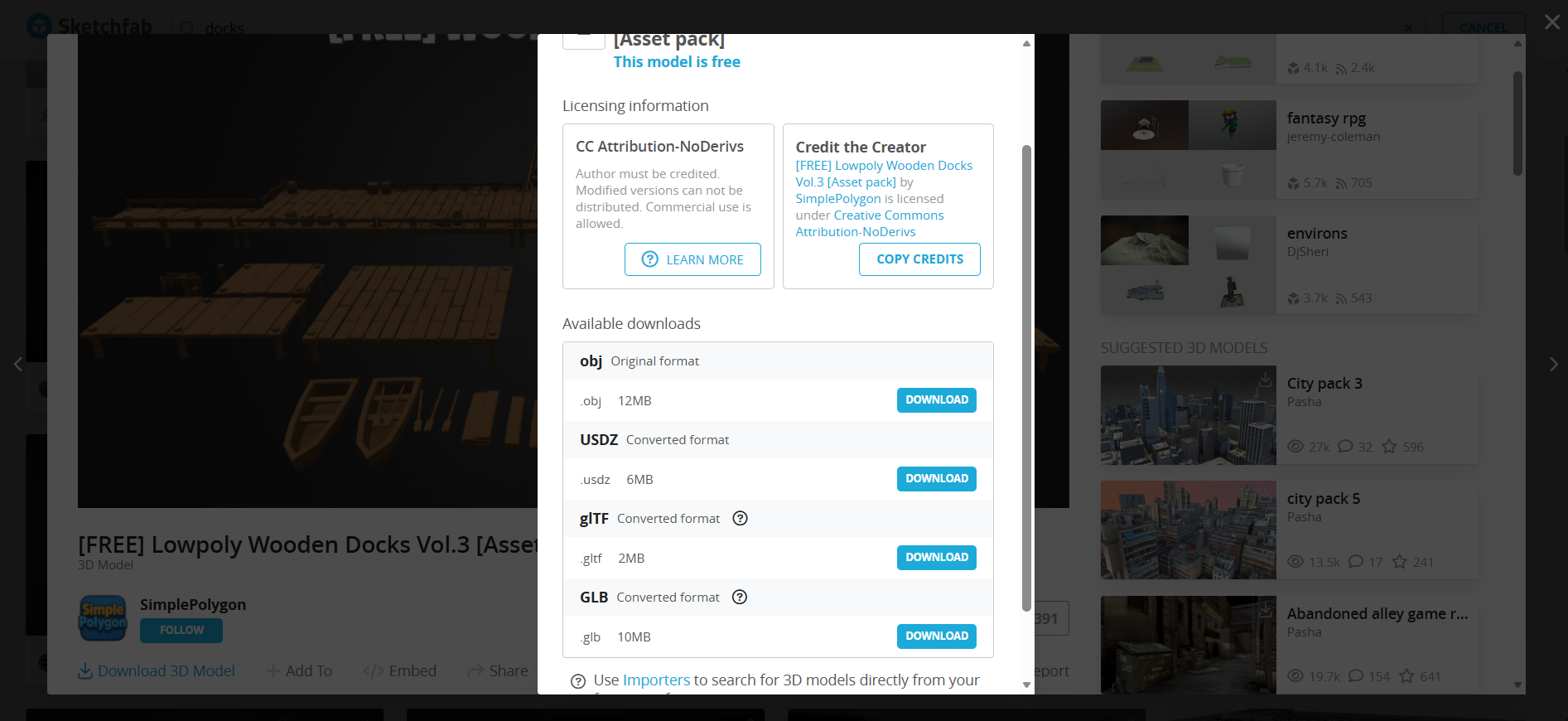Open the Lowpoly Wooden Docks Vol.3 credit link
This screenshot has width=1568, height=721.
pyautogui.click(x=884, y=174)
